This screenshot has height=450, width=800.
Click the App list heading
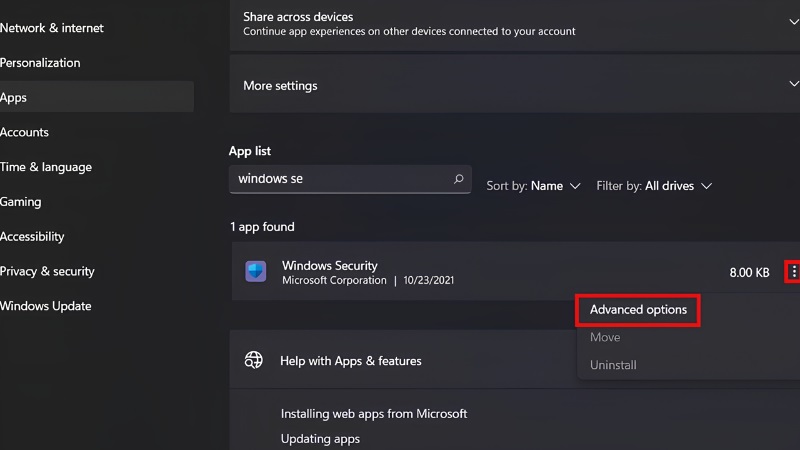tap(249, 151)
